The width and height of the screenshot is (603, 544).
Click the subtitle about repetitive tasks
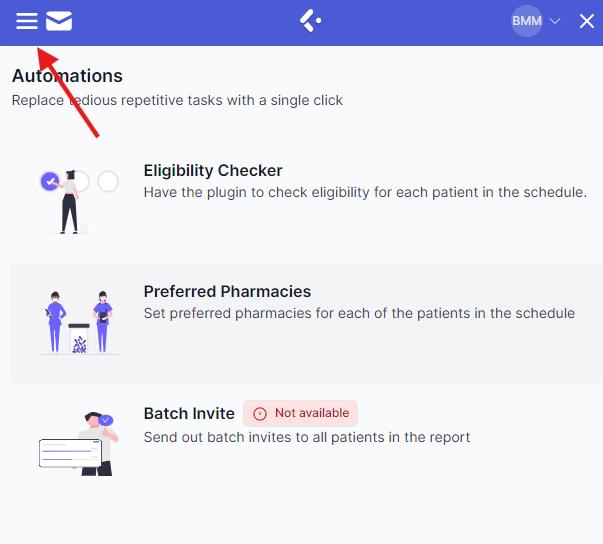click(x=177, y=100)
